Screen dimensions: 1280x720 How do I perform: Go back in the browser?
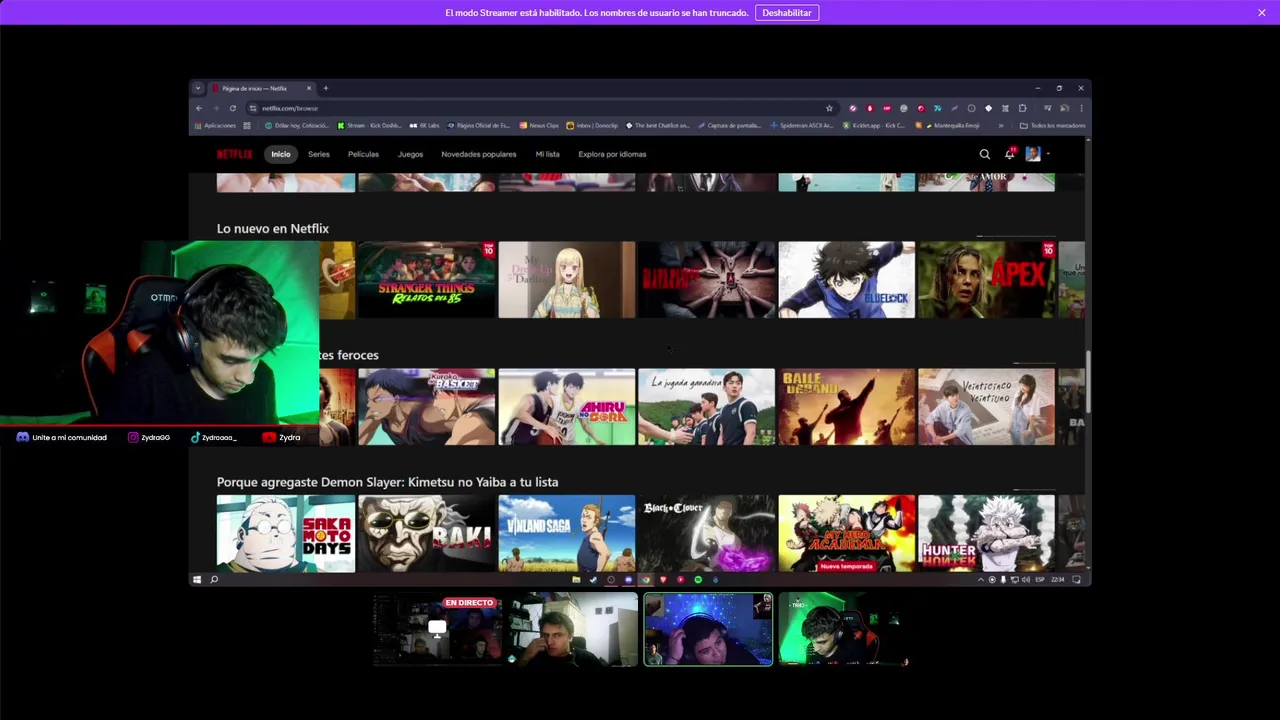click(x=199, y=108)
